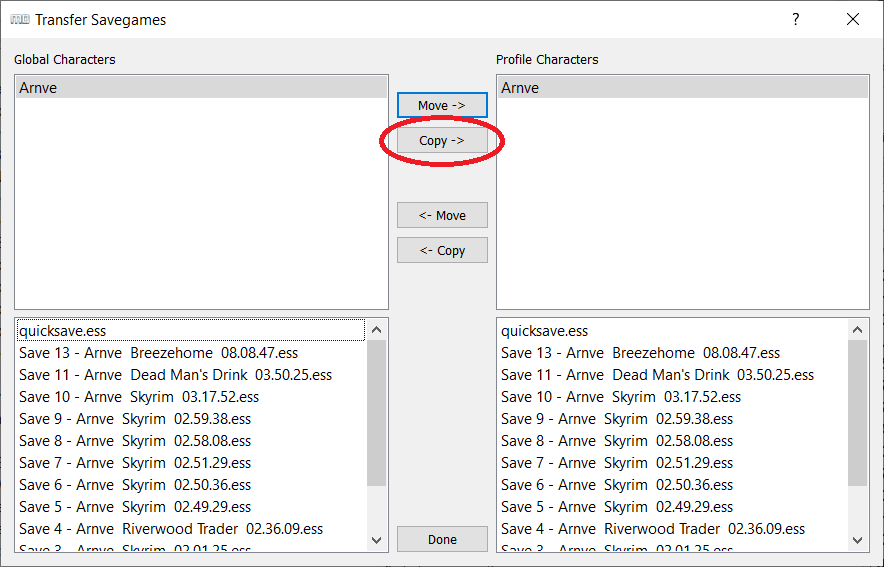Select Save 5 Skyrim 02.49.29 in profile saves
Screen dimensions: 884x567
tap(673, 507)
